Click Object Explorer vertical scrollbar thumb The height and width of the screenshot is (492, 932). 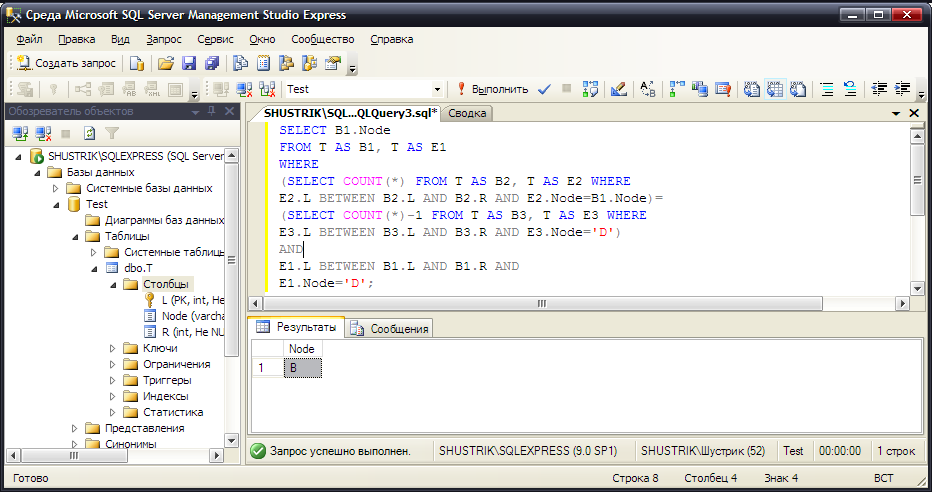(x=232, y=260)
